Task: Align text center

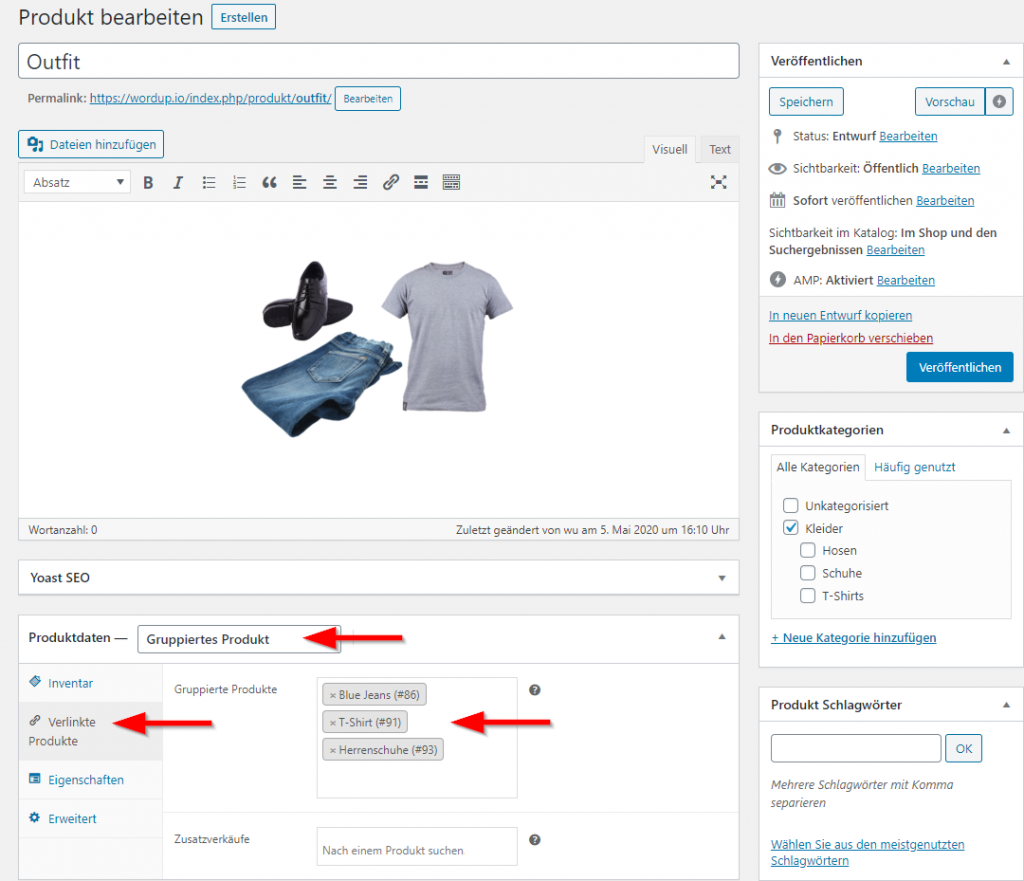Action: point(330,183)
